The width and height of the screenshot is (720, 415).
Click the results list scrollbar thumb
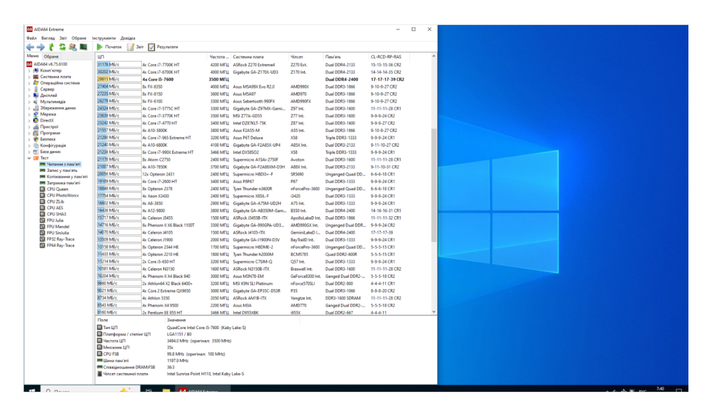click(433, 185)
